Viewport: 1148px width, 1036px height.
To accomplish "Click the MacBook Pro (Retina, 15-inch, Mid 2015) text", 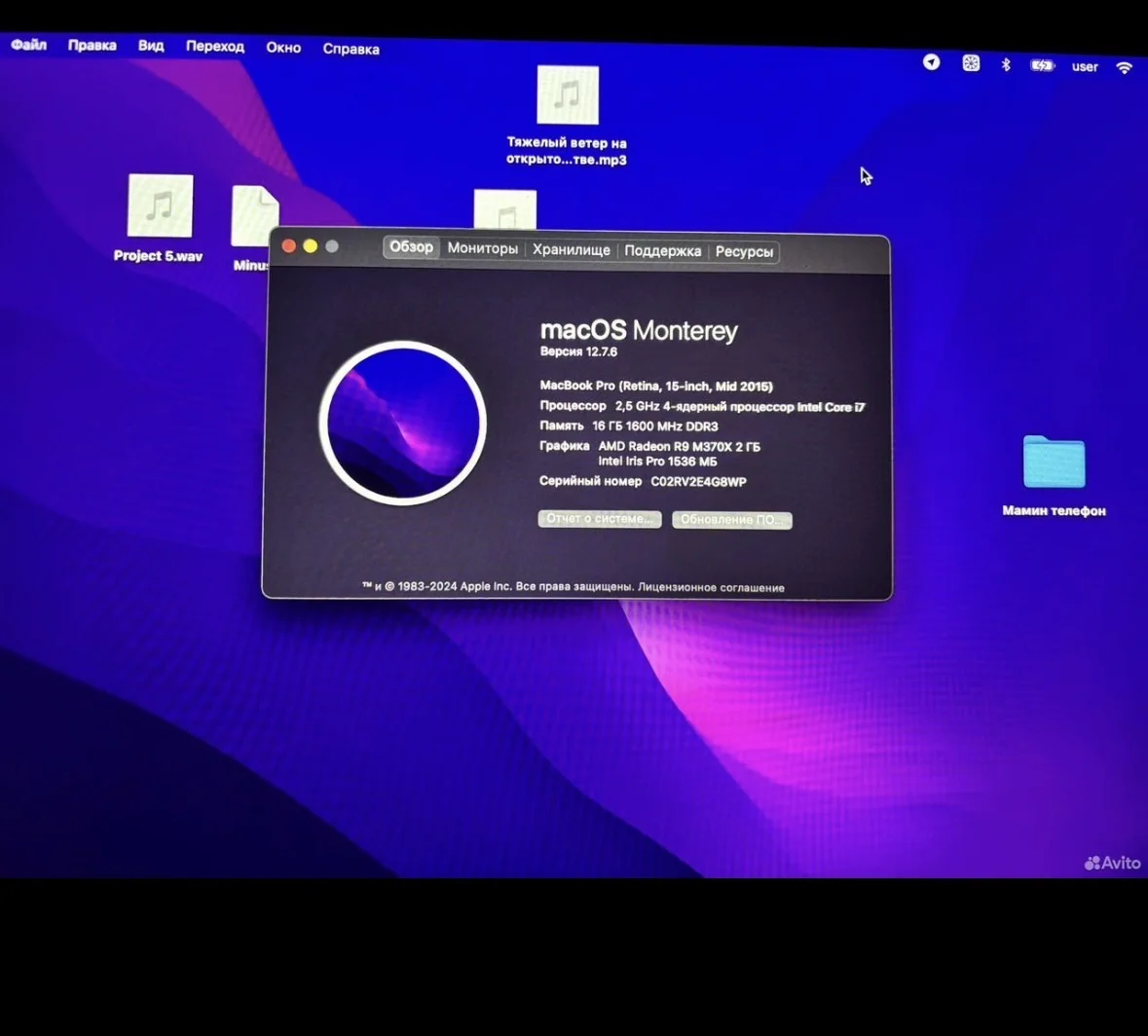I will 656,386.
